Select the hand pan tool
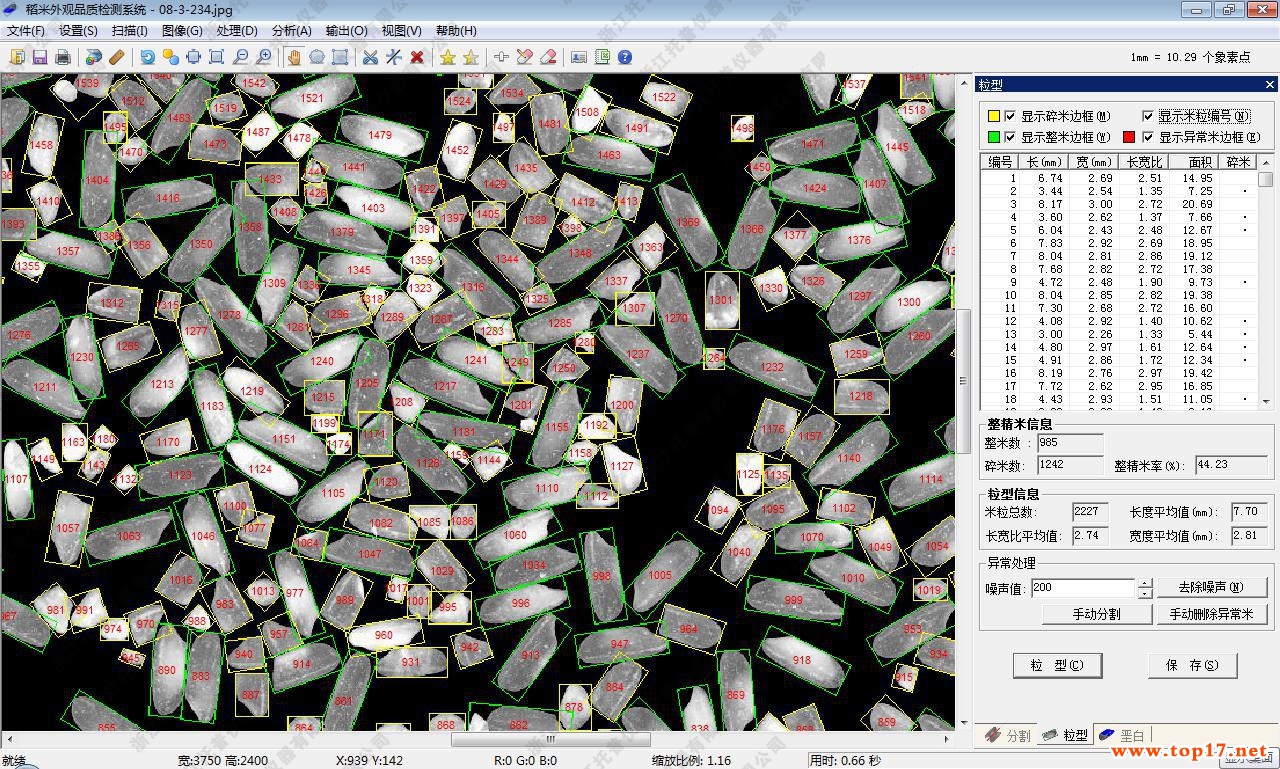This screenshot has width=1280, height=769. 294,57
